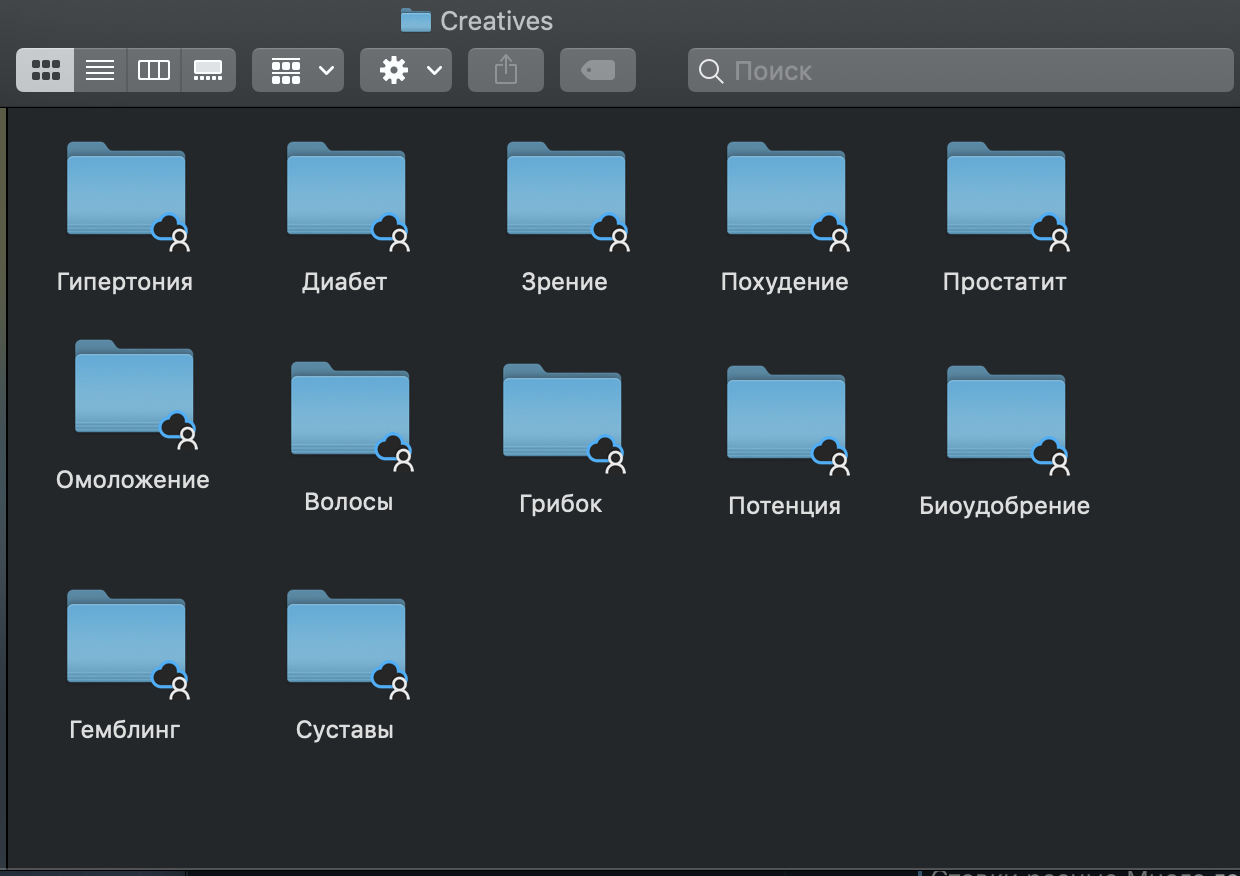Click the Суставы folder name label
The width and height of the screenshot is (1240, 876).
point(345,730)
